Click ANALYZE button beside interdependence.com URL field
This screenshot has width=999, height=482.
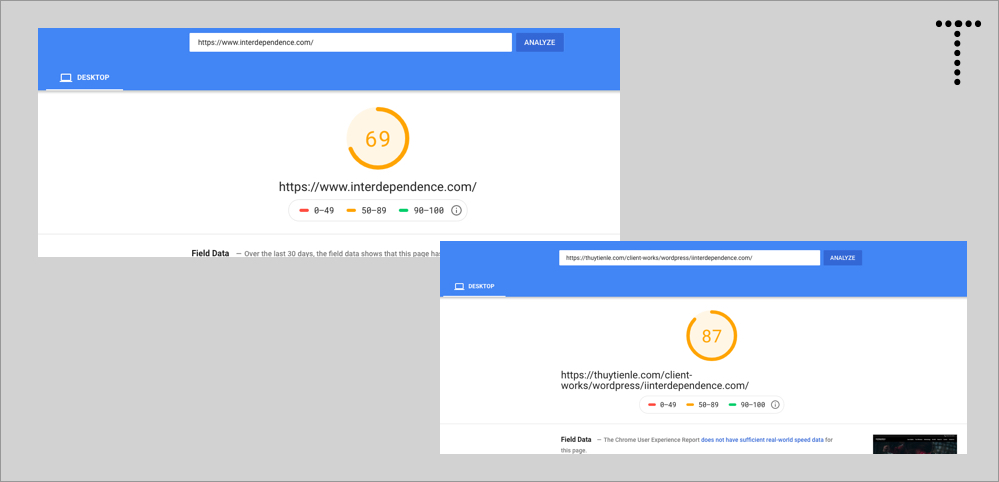click(540, 43)
